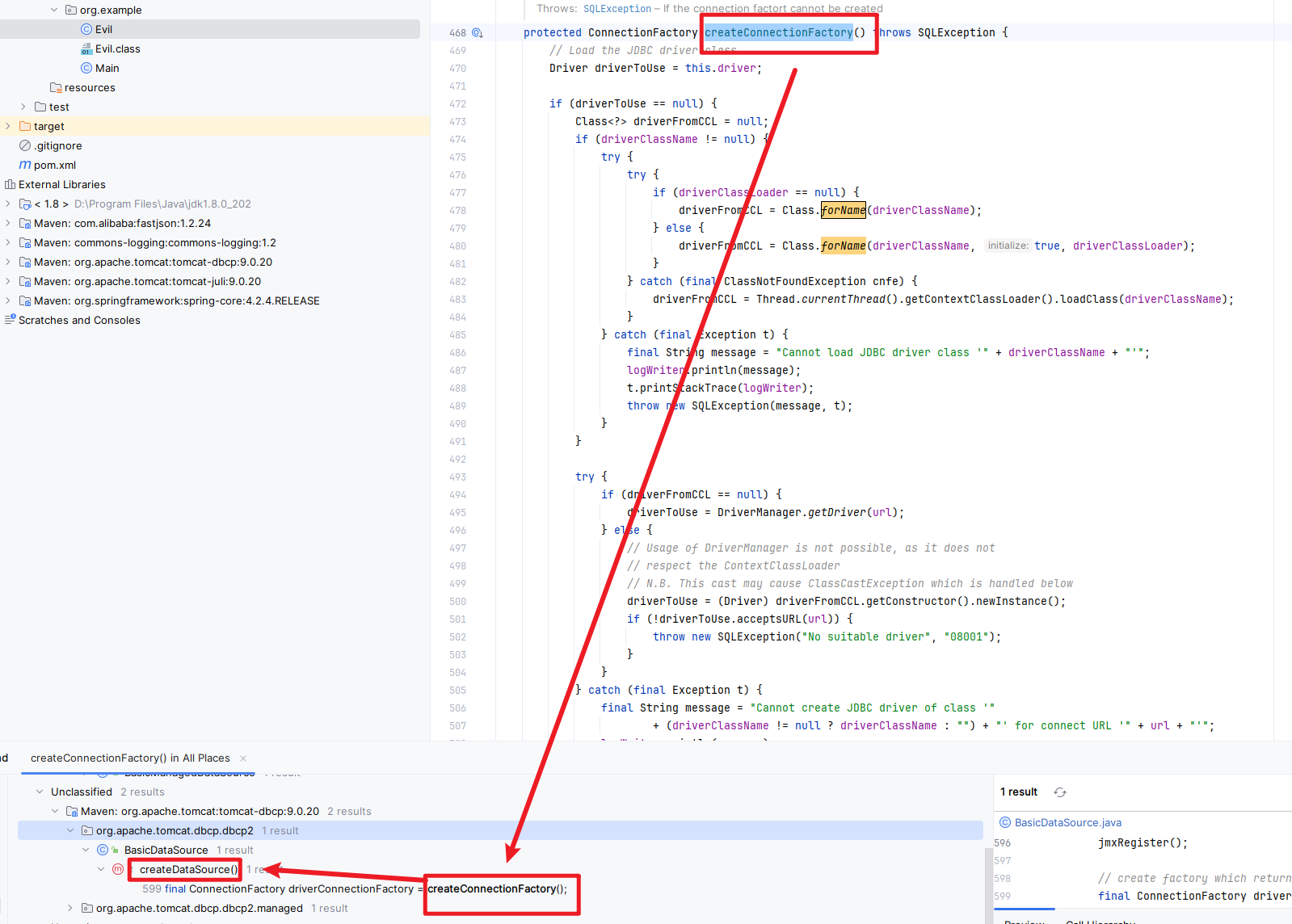Click the highlighted forName on line 478

tap(844, 210)
